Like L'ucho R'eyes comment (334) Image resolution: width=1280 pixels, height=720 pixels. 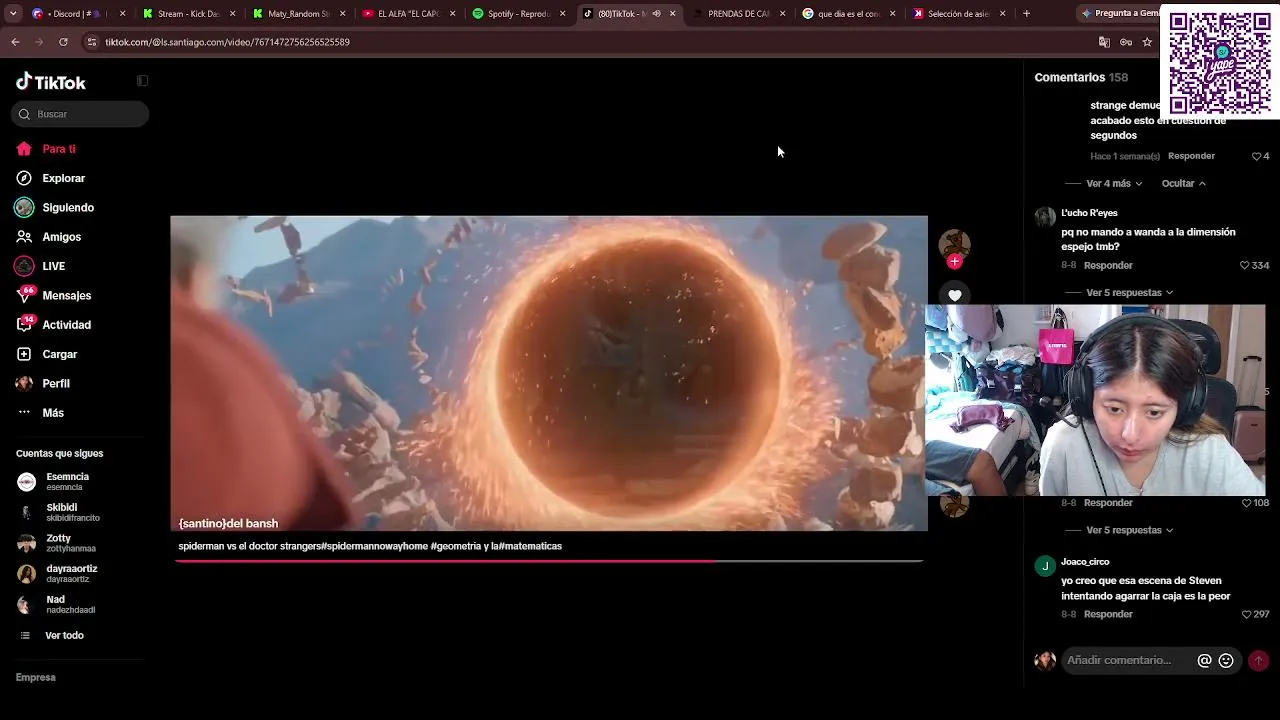1245,265
